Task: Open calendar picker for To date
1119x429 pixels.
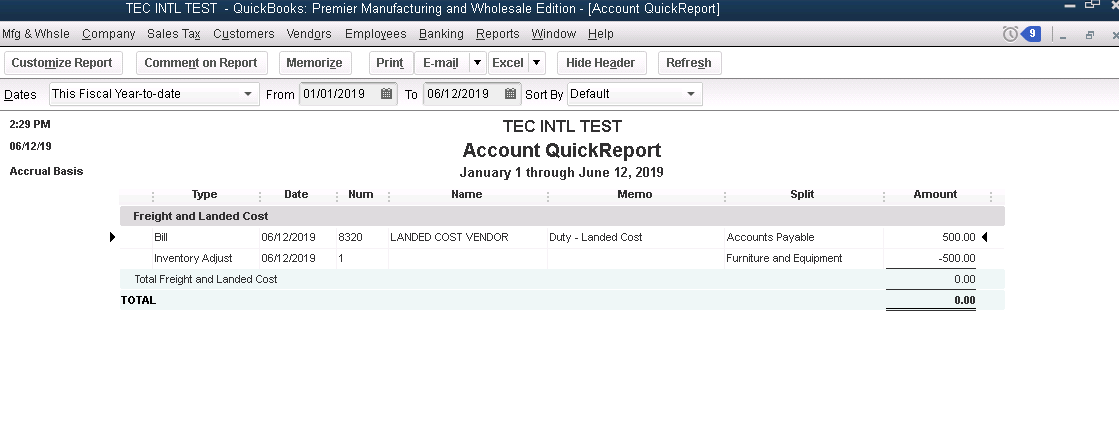Action: pos(510,94)
